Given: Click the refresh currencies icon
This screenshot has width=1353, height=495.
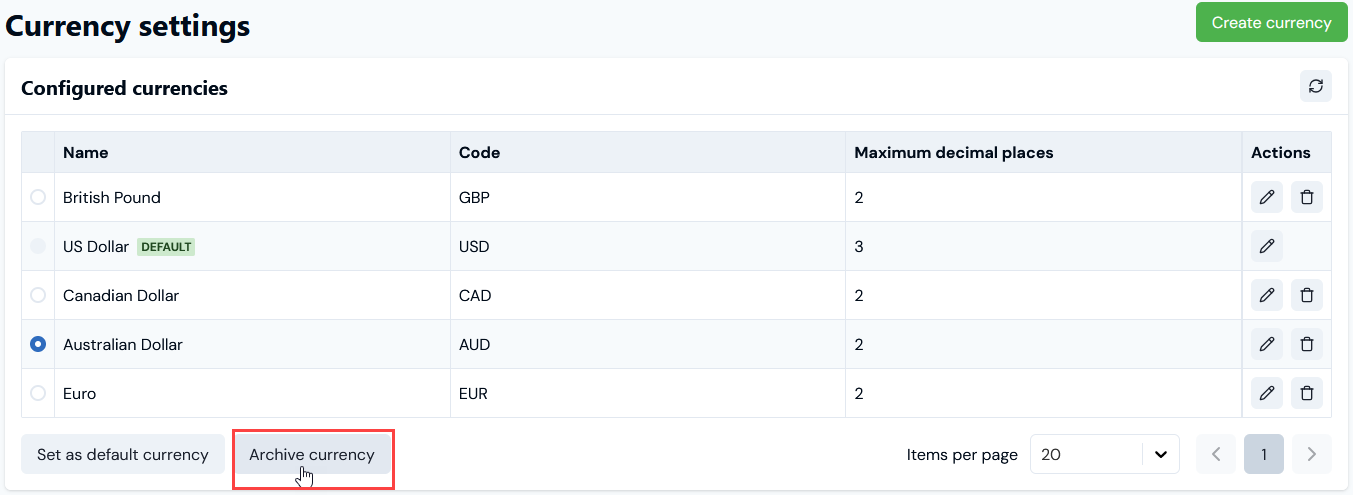Looking at the screenshot, I should pos(1315,86).
